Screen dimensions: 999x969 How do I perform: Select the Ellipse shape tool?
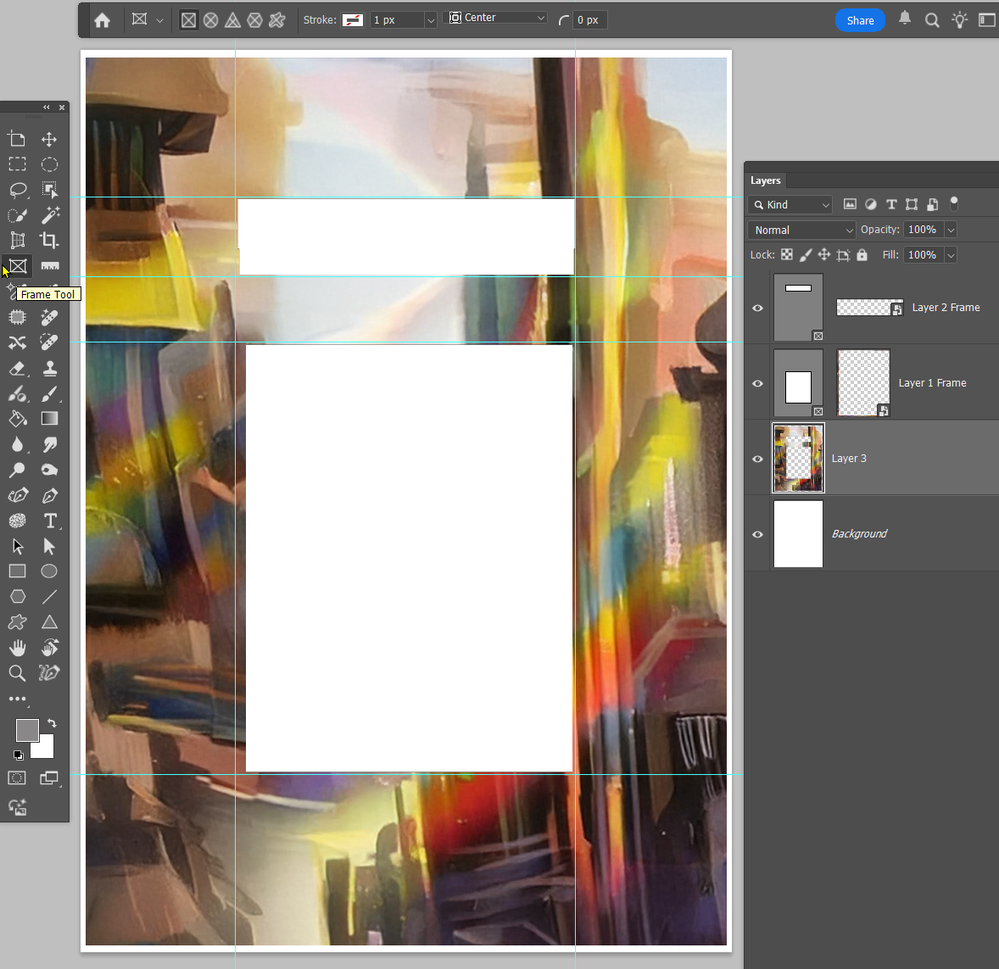49,571
